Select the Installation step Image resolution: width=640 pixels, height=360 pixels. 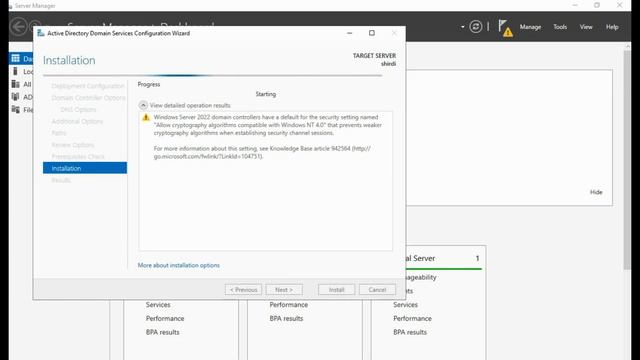coord(85,168)
